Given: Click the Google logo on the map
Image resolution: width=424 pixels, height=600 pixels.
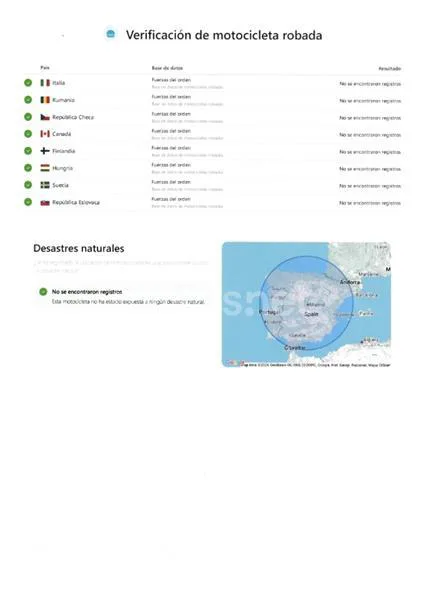Looking at the screenshot, I should (234, 363).
